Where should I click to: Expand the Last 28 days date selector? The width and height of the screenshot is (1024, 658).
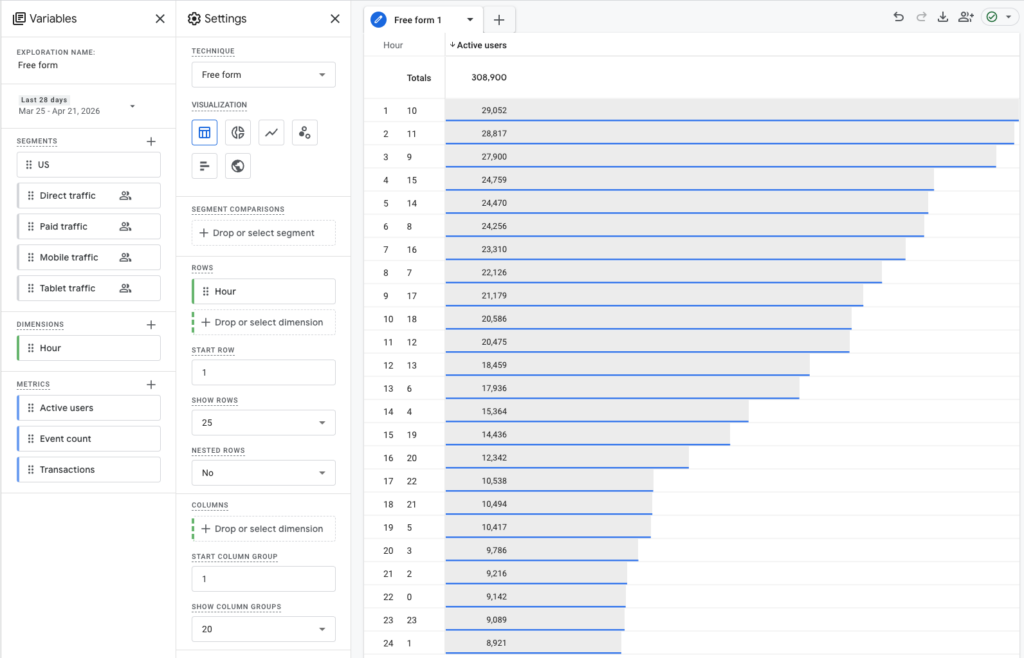[x=90, y=105]
